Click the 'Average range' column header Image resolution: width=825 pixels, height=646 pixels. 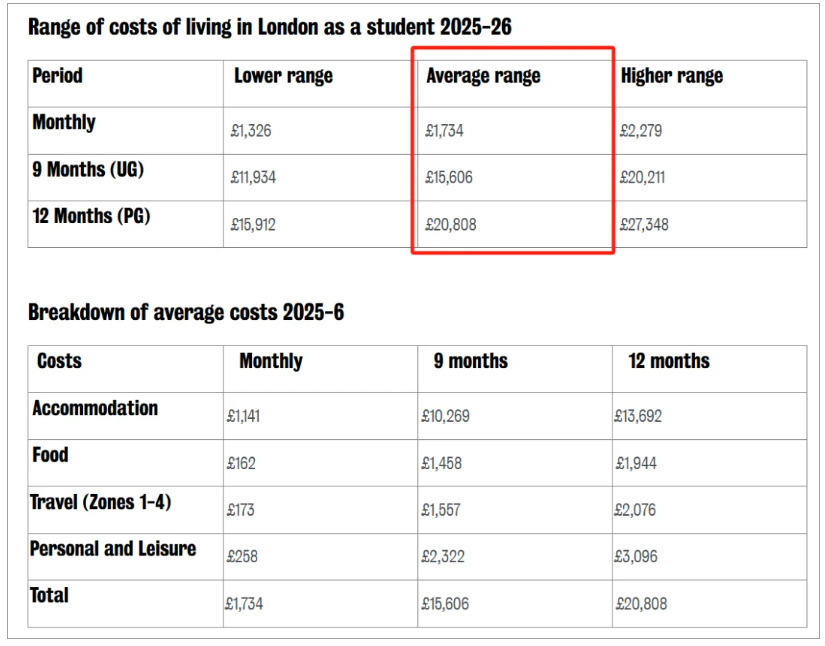click(483, 76)
